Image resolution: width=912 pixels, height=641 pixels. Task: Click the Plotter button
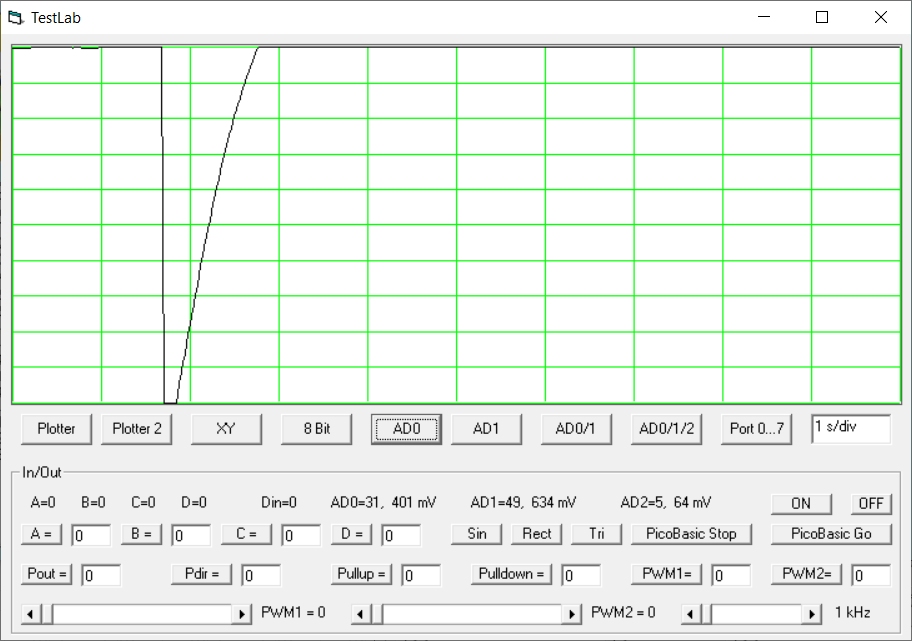coord(56,429)
